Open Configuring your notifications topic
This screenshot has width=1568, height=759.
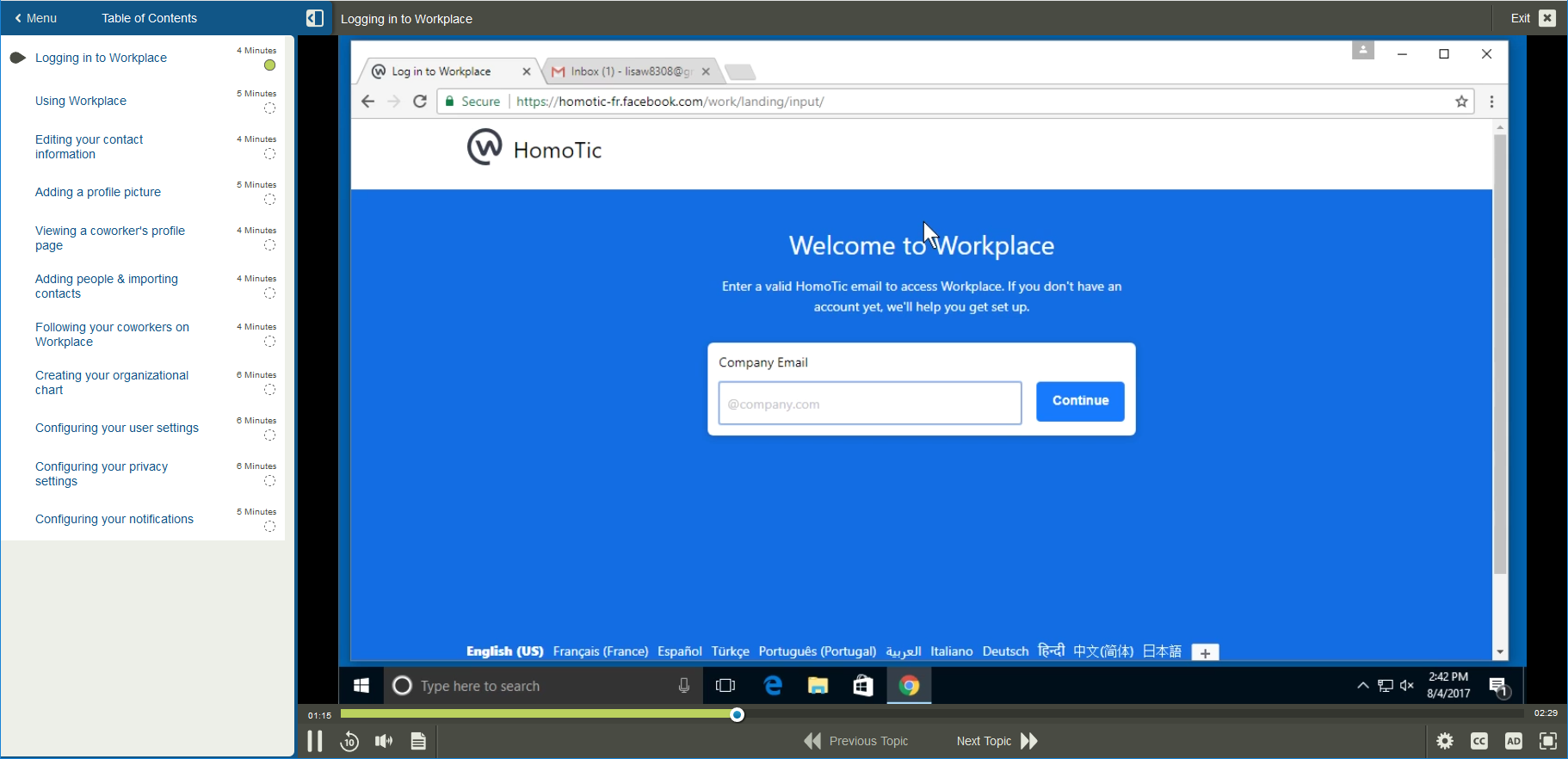click(x=114, y=519)
